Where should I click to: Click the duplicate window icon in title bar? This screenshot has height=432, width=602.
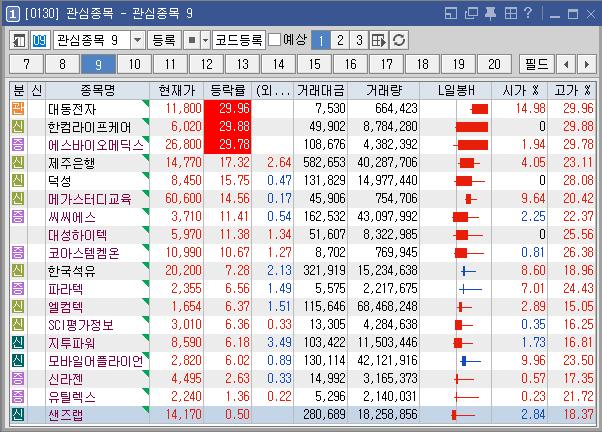point(471,14)
